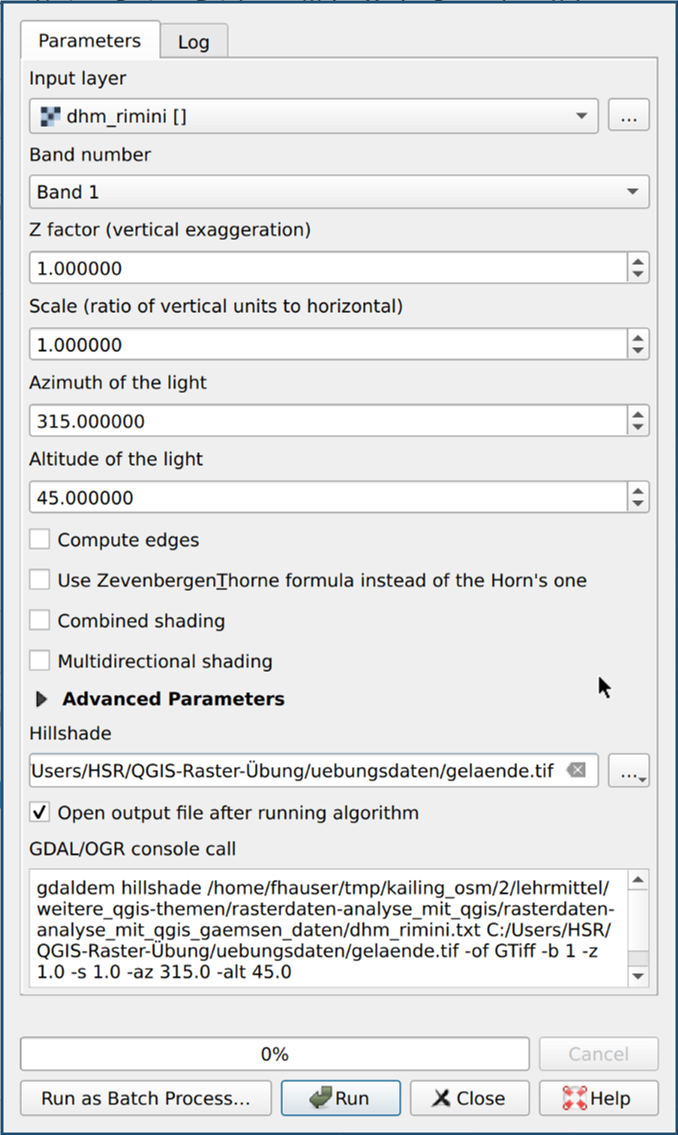Screen dimensions: 678x1135
Task: Click the Run button
Action: pos(340,1098)
